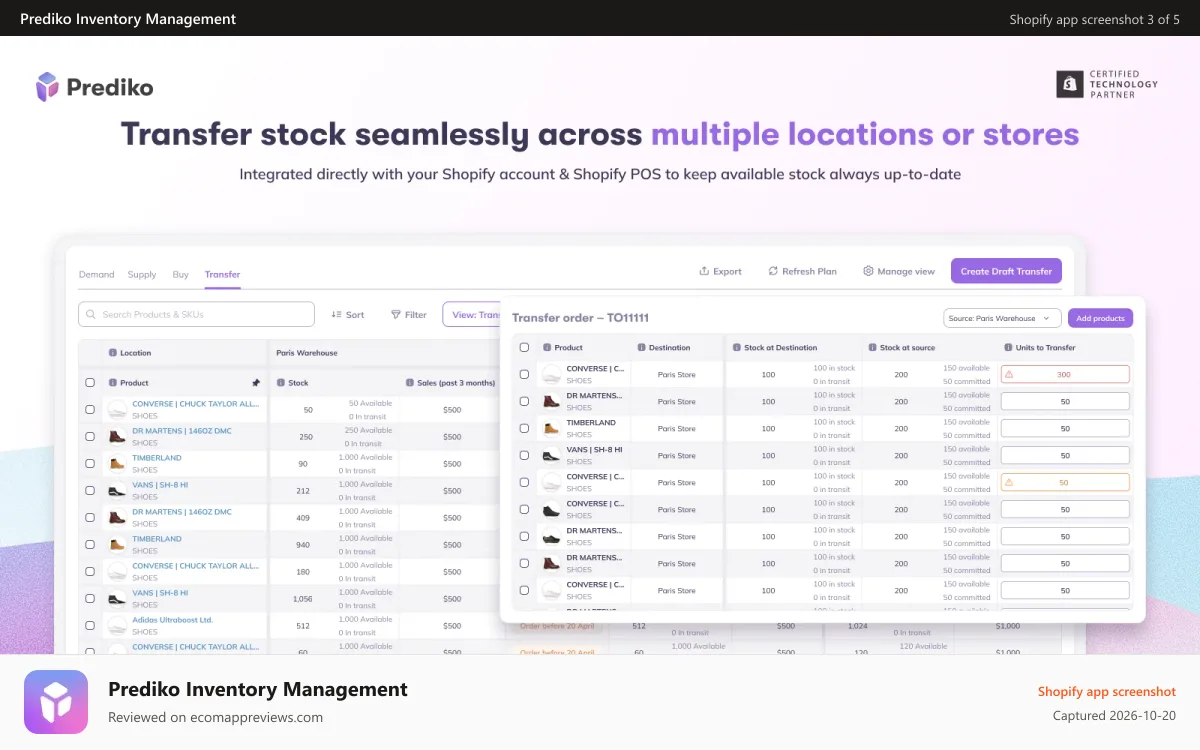Screen dimensions: 1200x750
Task: Click info icon beside Stock at Destination
Action: coord(737,348)
